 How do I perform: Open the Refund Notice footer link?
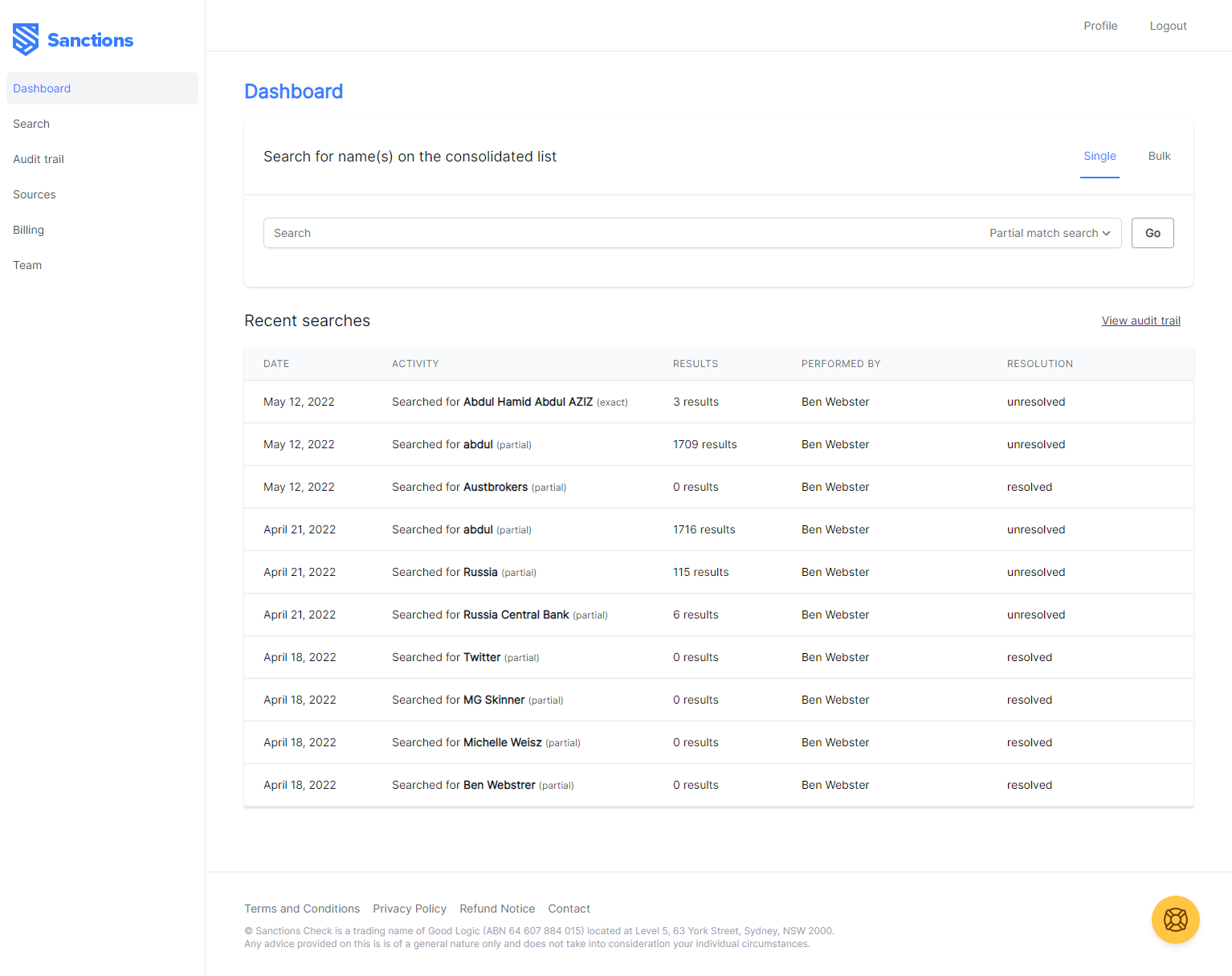tap(497, 909)
